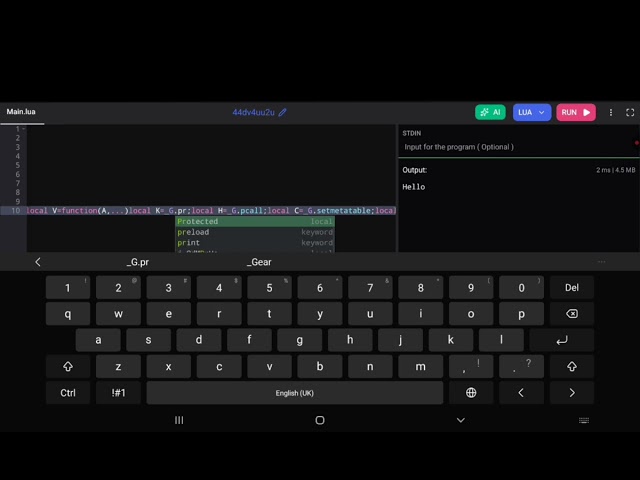Toggle fullscreen editor mode
This screenshot has height=480, width=640.
[630, 112]
